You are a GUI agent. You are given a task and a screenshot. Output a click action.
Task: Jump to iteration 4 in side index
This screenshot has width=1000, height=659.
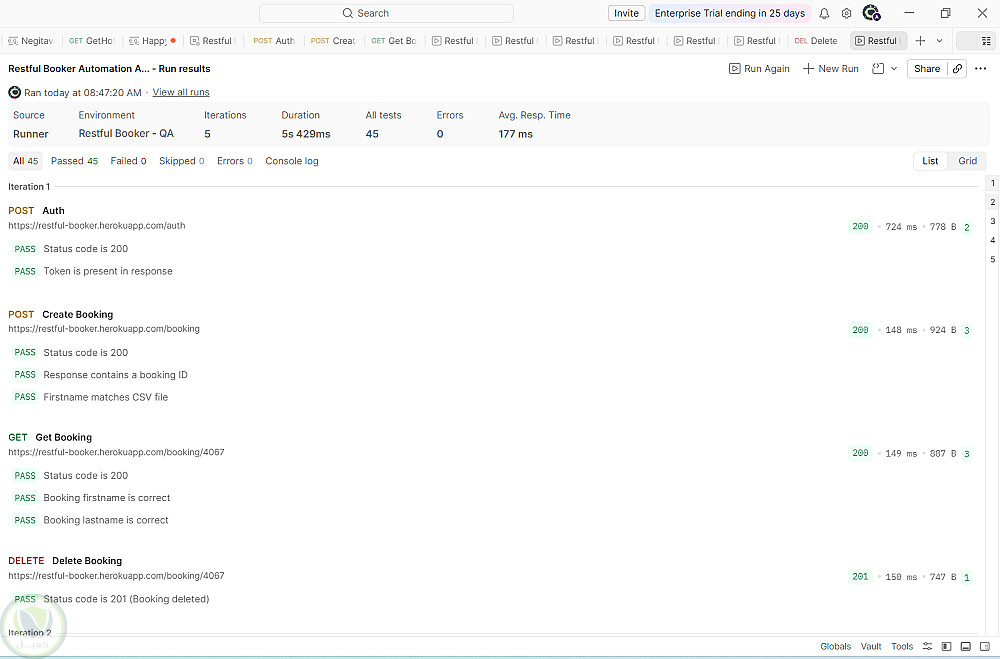pyautogui.click(x=992, y=241)
